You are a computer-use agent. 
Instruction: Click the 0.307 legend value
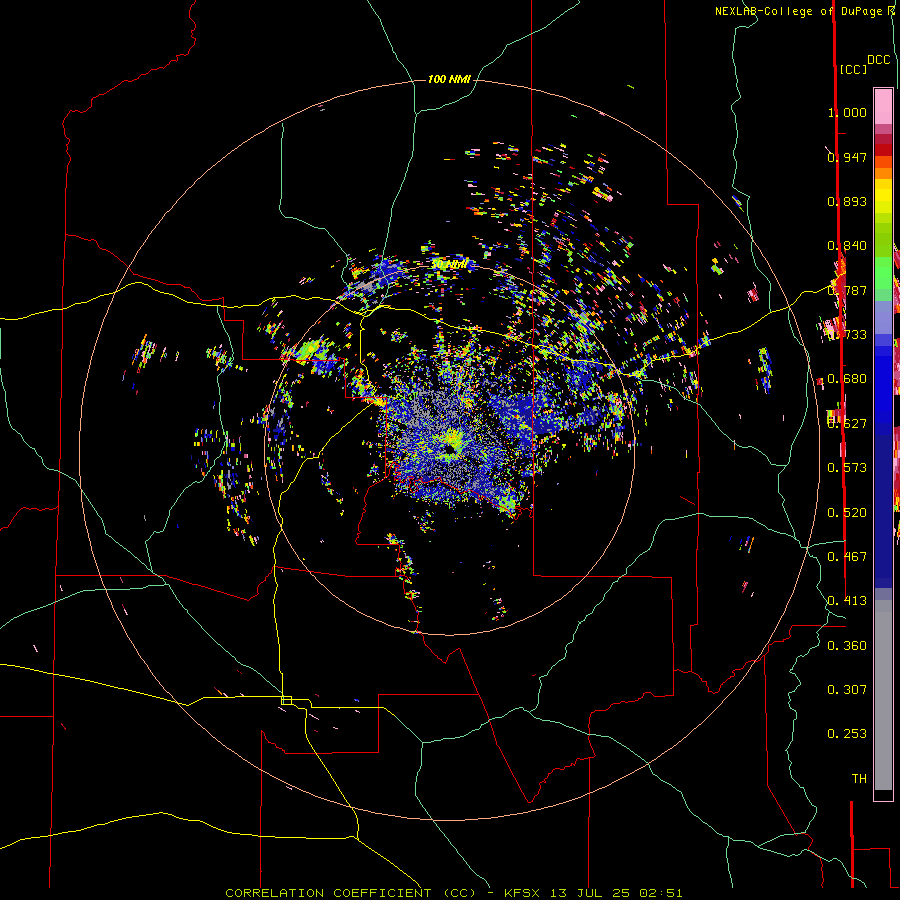pyautogui.click(x=847, y=689)
